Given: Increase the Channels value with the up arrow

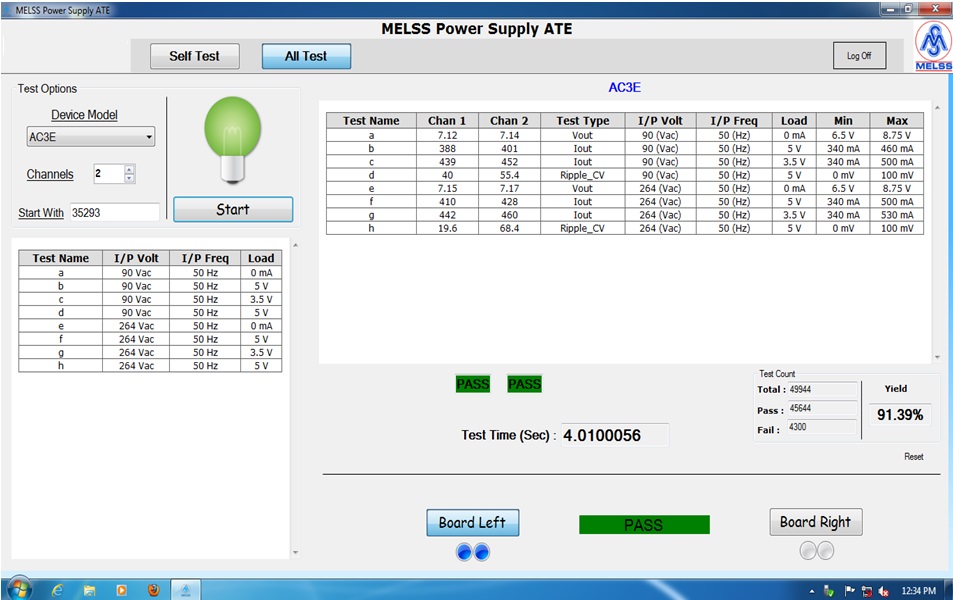Looking at the screenshot, I should coord(129,170).
